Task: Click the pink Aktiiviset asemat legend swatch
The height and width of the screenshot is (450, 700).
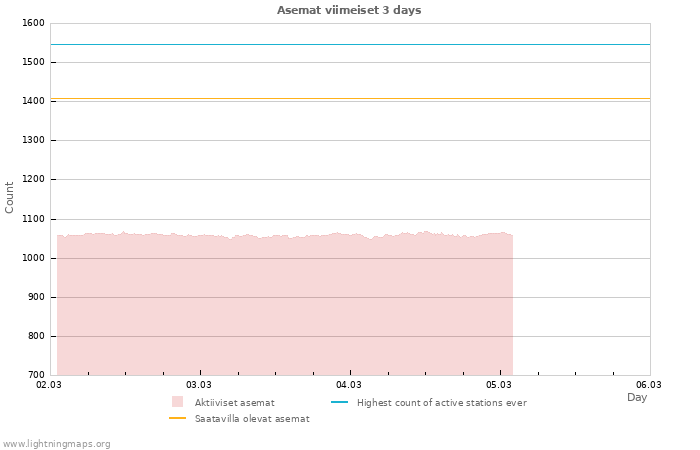Action: pos(178,402)
